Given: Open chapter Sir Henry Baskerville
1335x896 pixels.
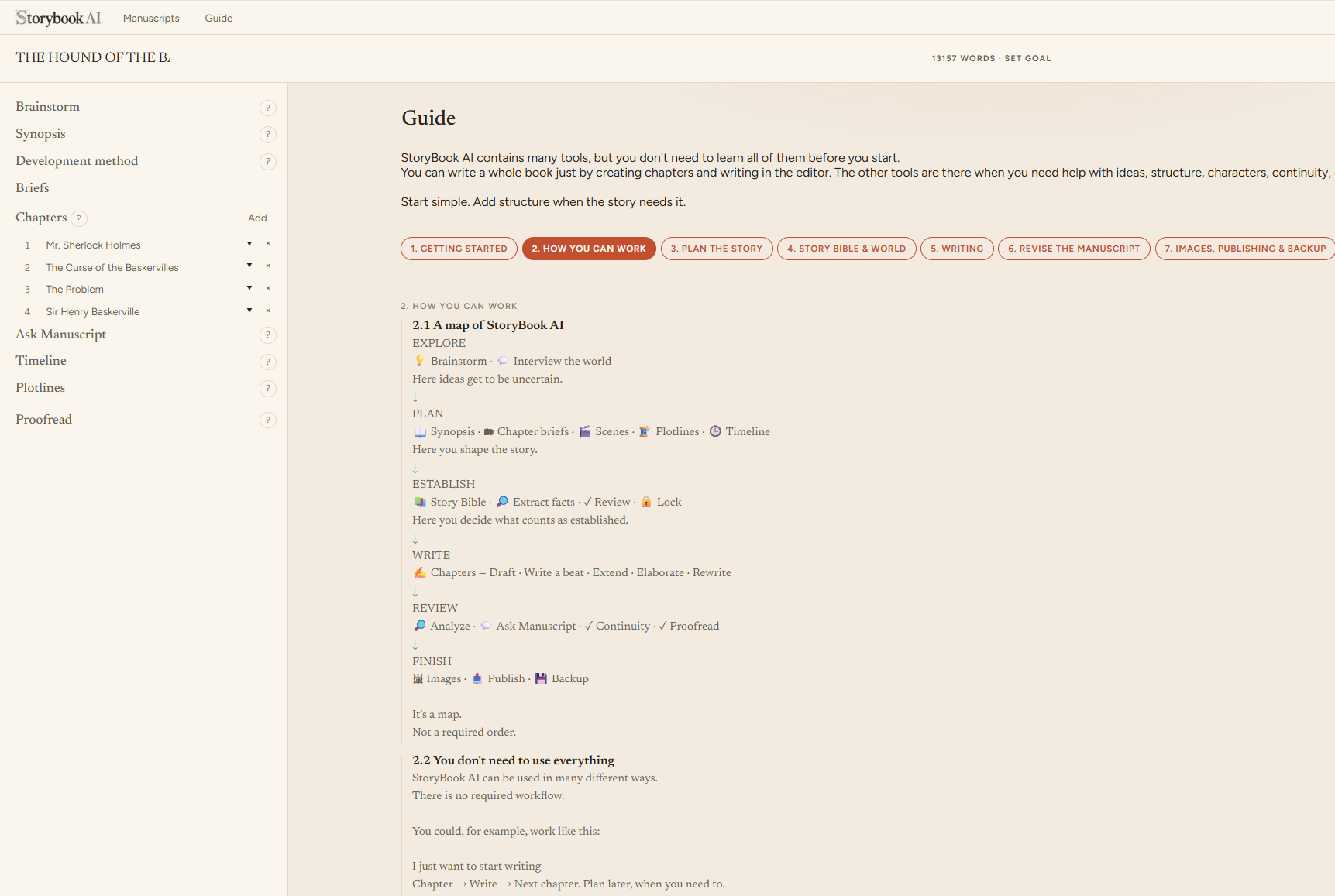Looking at the screenshot, I should click(x=93, y=312).
